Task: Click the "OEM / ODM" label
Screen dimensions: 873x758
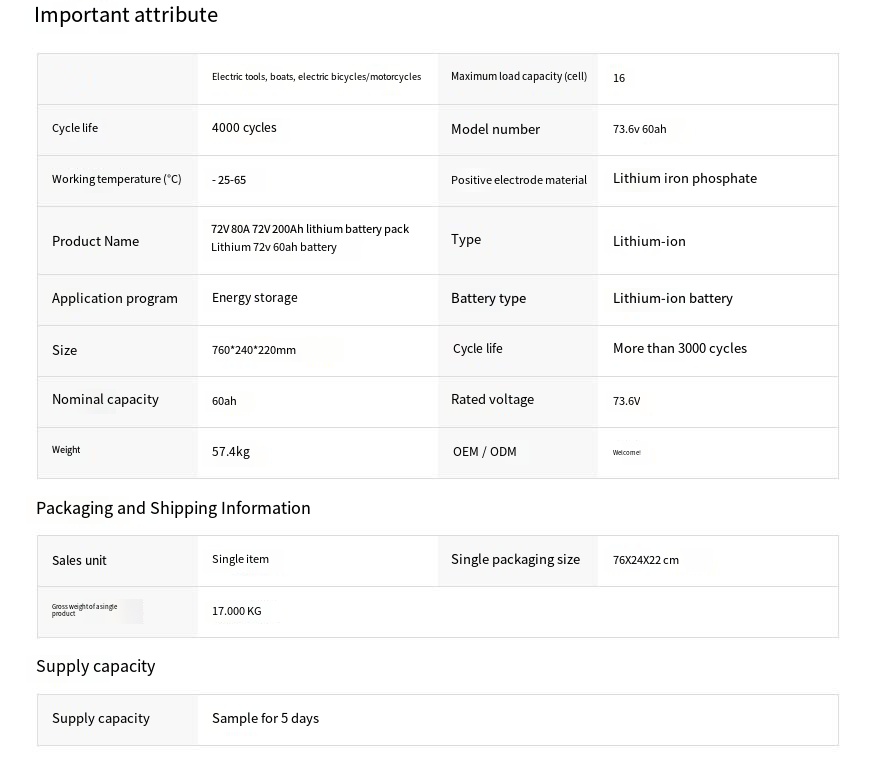Action: pos(485,452)
